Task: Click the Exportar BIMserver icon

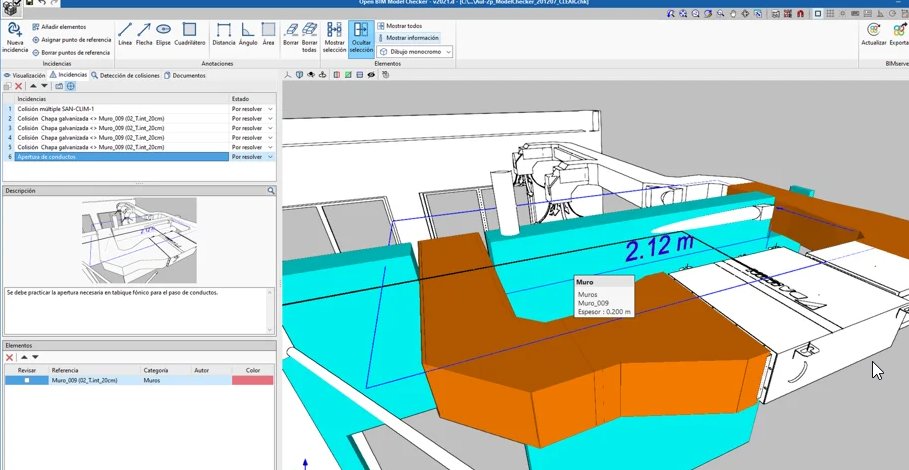Action: pos(899,34)
